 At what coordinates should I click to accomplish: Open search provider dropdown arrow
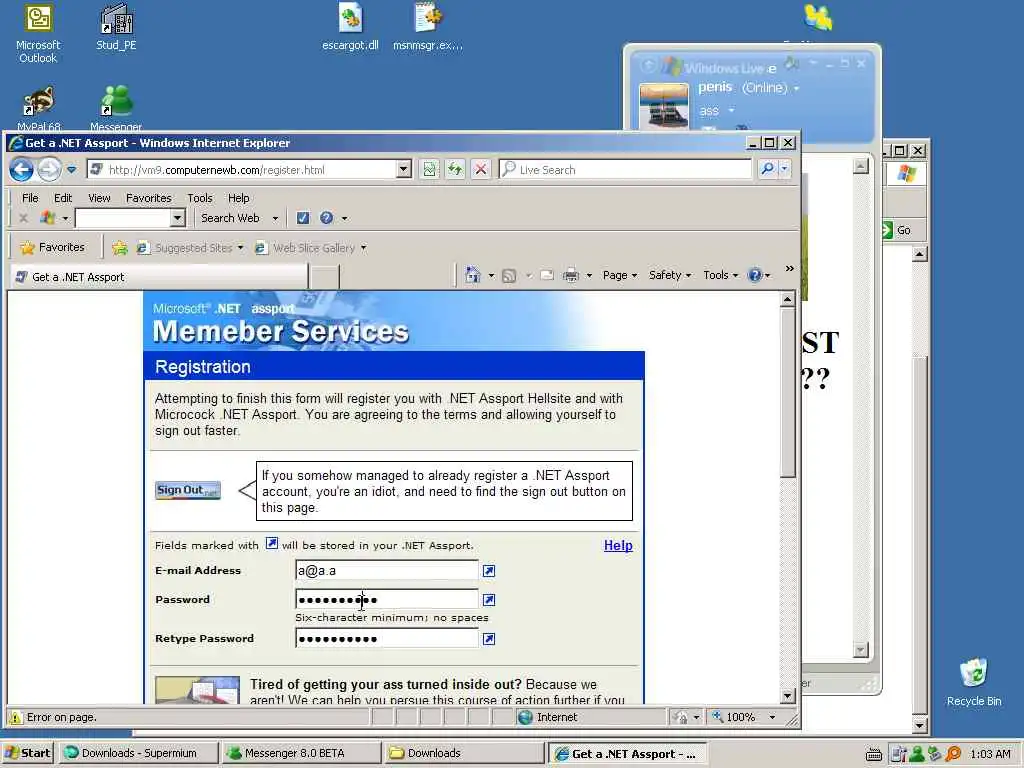click(784, 169)
